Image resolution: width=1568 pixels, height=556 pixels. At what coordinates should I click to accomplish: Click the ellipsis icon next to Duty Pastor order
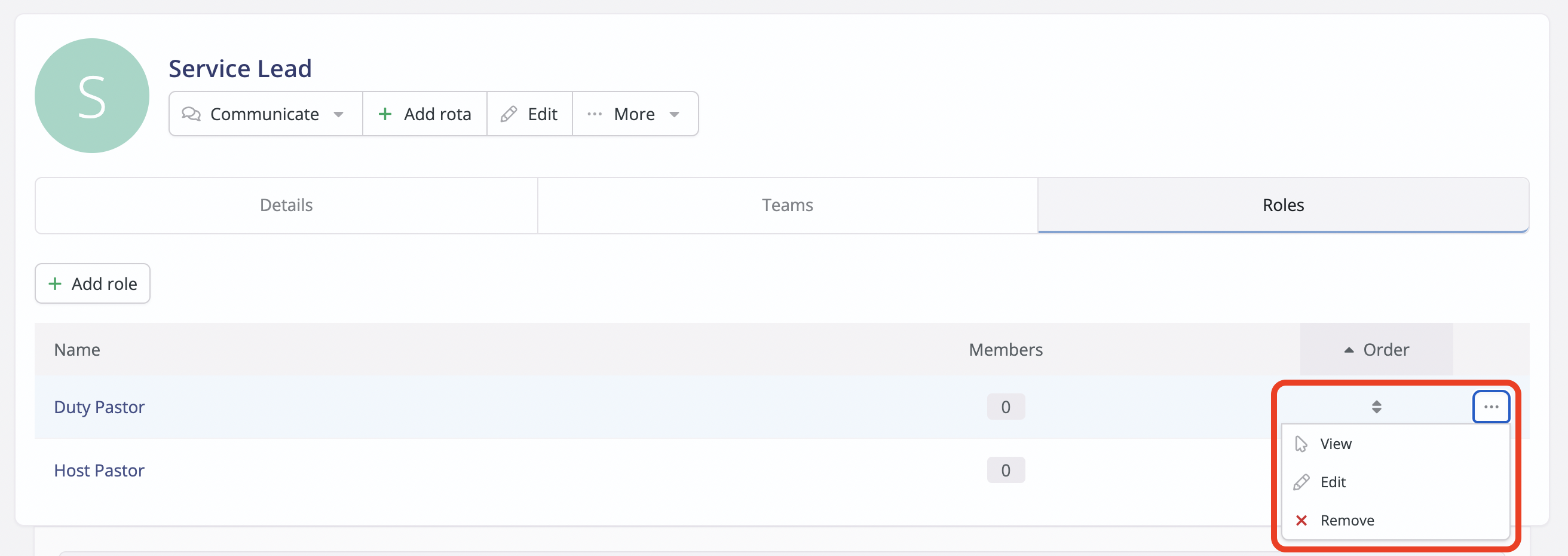(1491, 406)
